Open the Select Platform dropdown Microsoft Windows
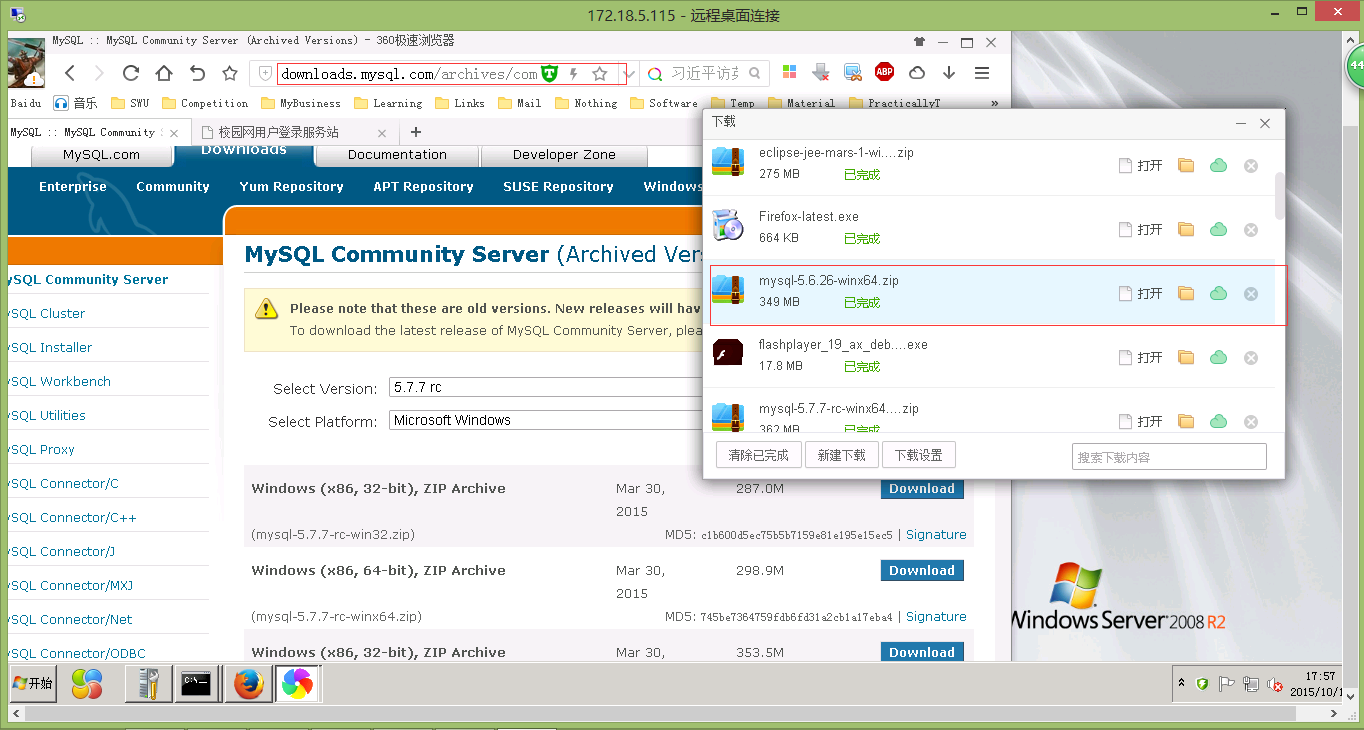The image size is (1364, 730). pyautogui.click(x=546, y=420)
